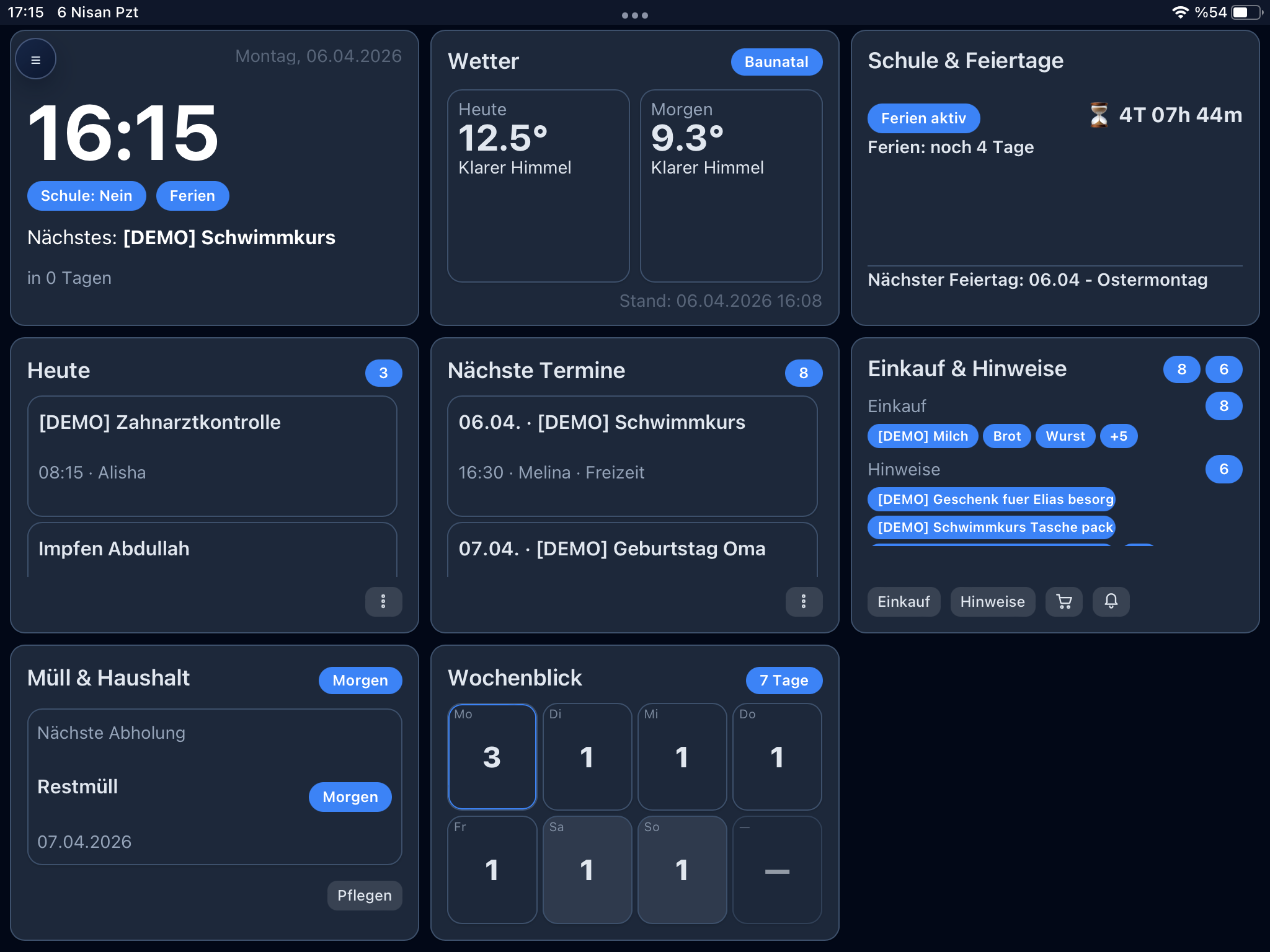The height and width of the screenshot is (952, 1270).
Task: Select the [DEMO] Milch chip
Action: pyautogui.click(x=923, y=436)
